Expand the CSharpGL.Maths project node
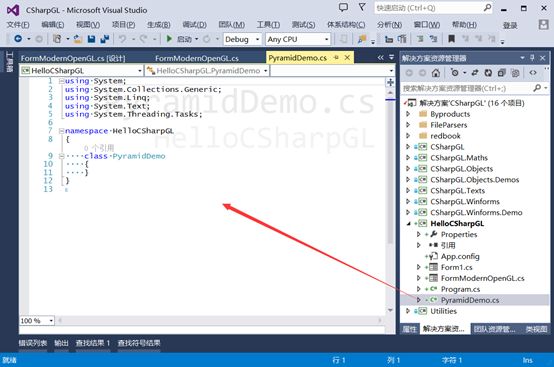Screen dimensions: 554x367 tap(408, 158)
